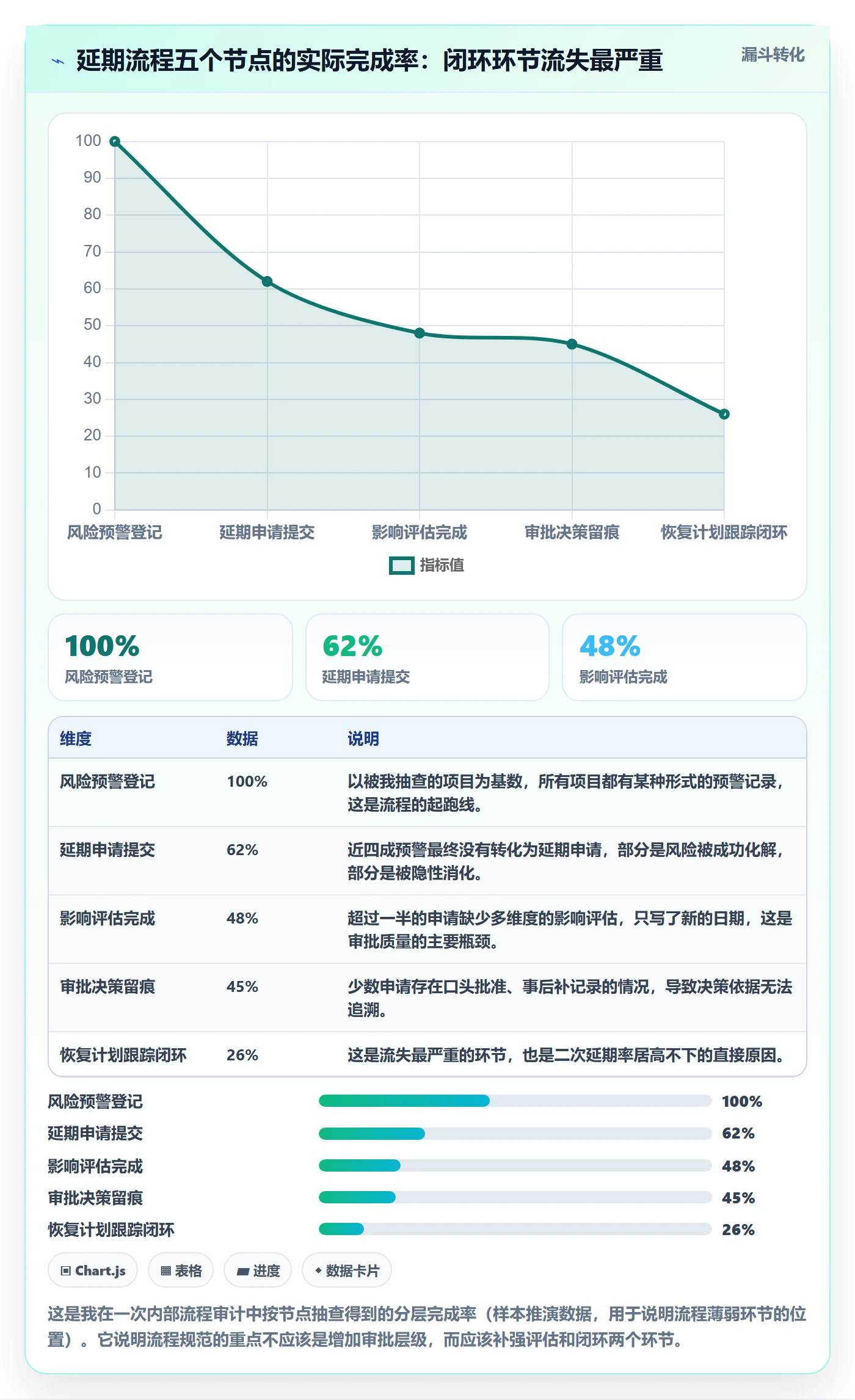
Task: Select the Chart.js chip
Action: pyautogui.click(x=93, y=1271)
